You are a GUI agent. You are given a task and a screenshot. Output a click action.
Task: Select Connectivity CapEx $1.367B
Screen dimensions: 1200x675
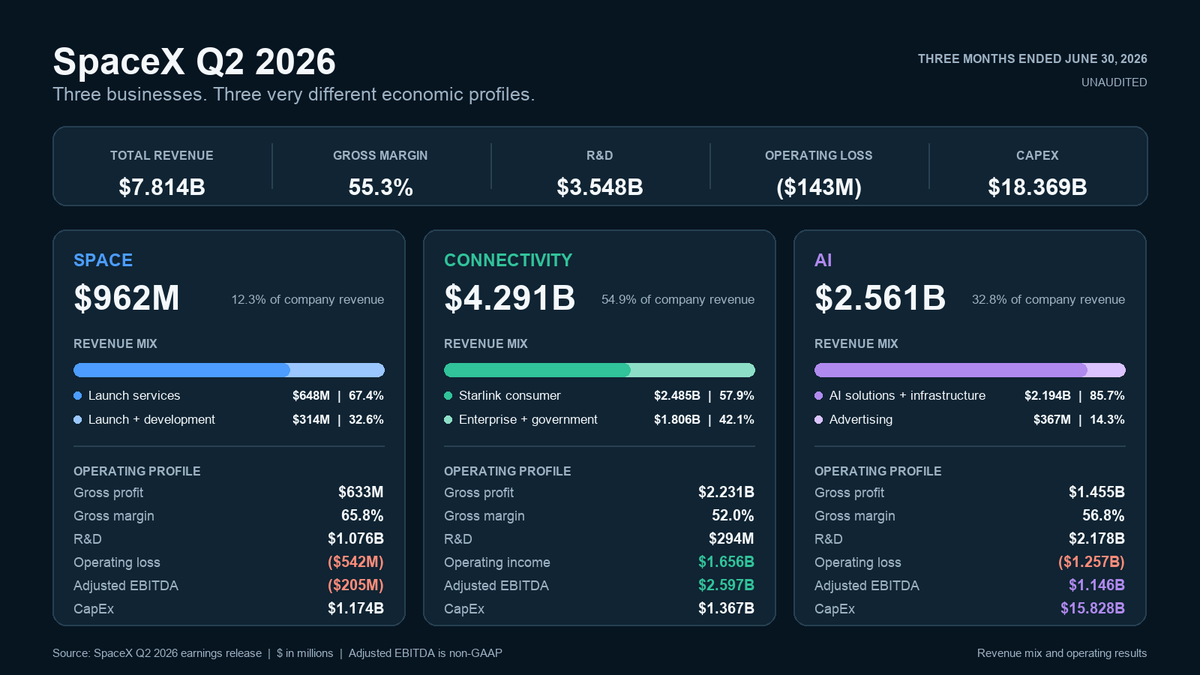tap(726, 609)
